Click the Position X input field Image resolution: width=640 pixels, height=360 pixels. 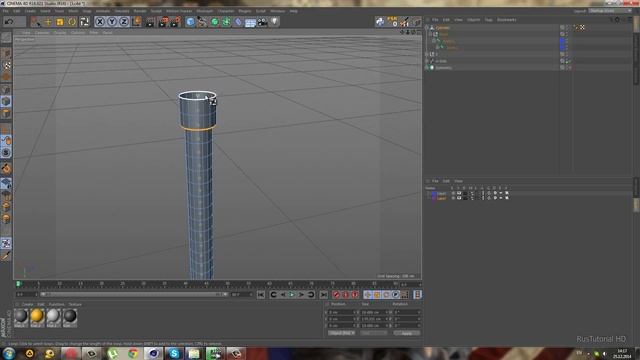[x=341, y=312]
